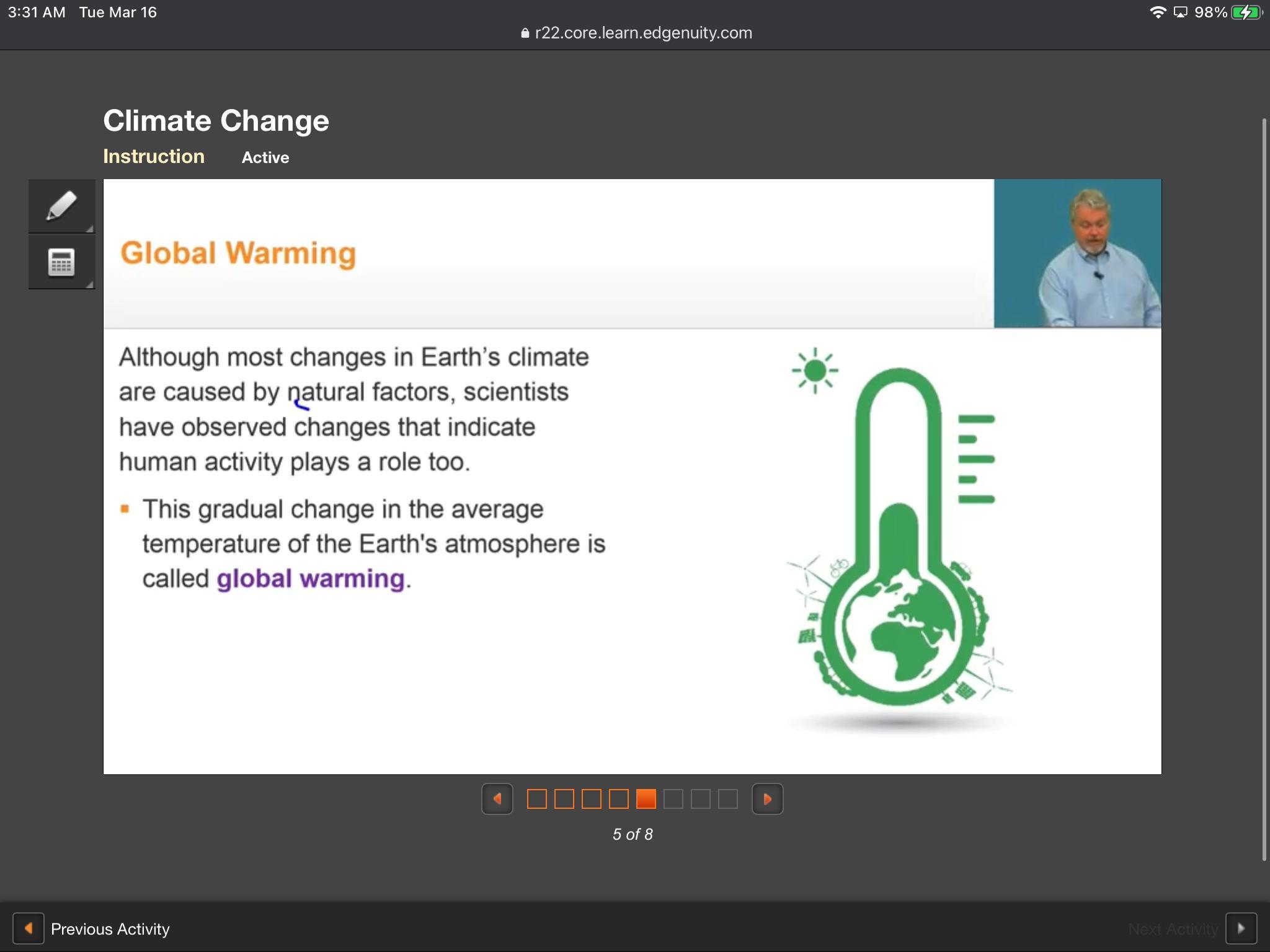Click the Previous Activity label
Image resolution: width=1270 pixels, height=952 pixels.
110,929
